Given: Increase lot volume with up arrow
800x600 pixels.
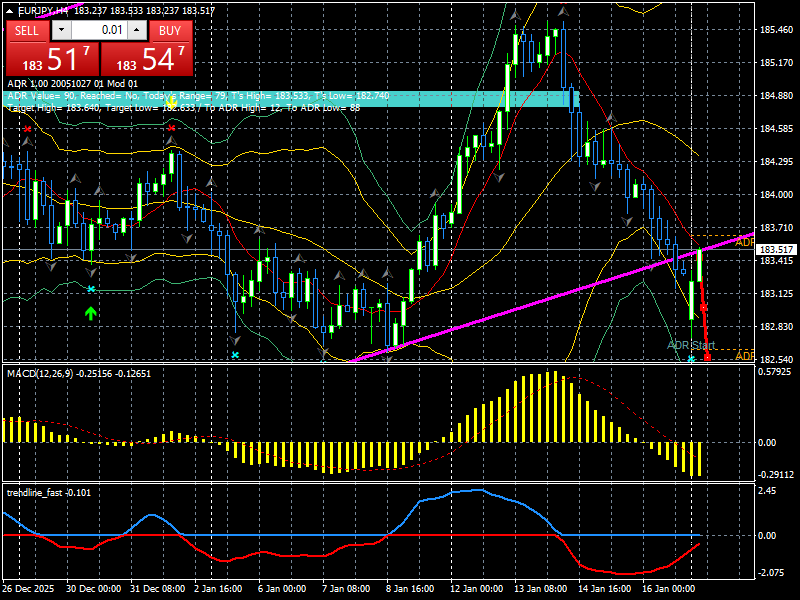Looking at the screenshot, I should click(137, 30).
